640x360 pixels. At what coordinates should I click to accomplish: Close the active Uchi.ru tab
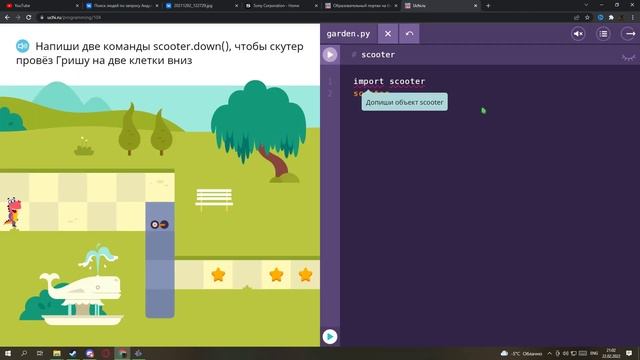coord(475,6)
